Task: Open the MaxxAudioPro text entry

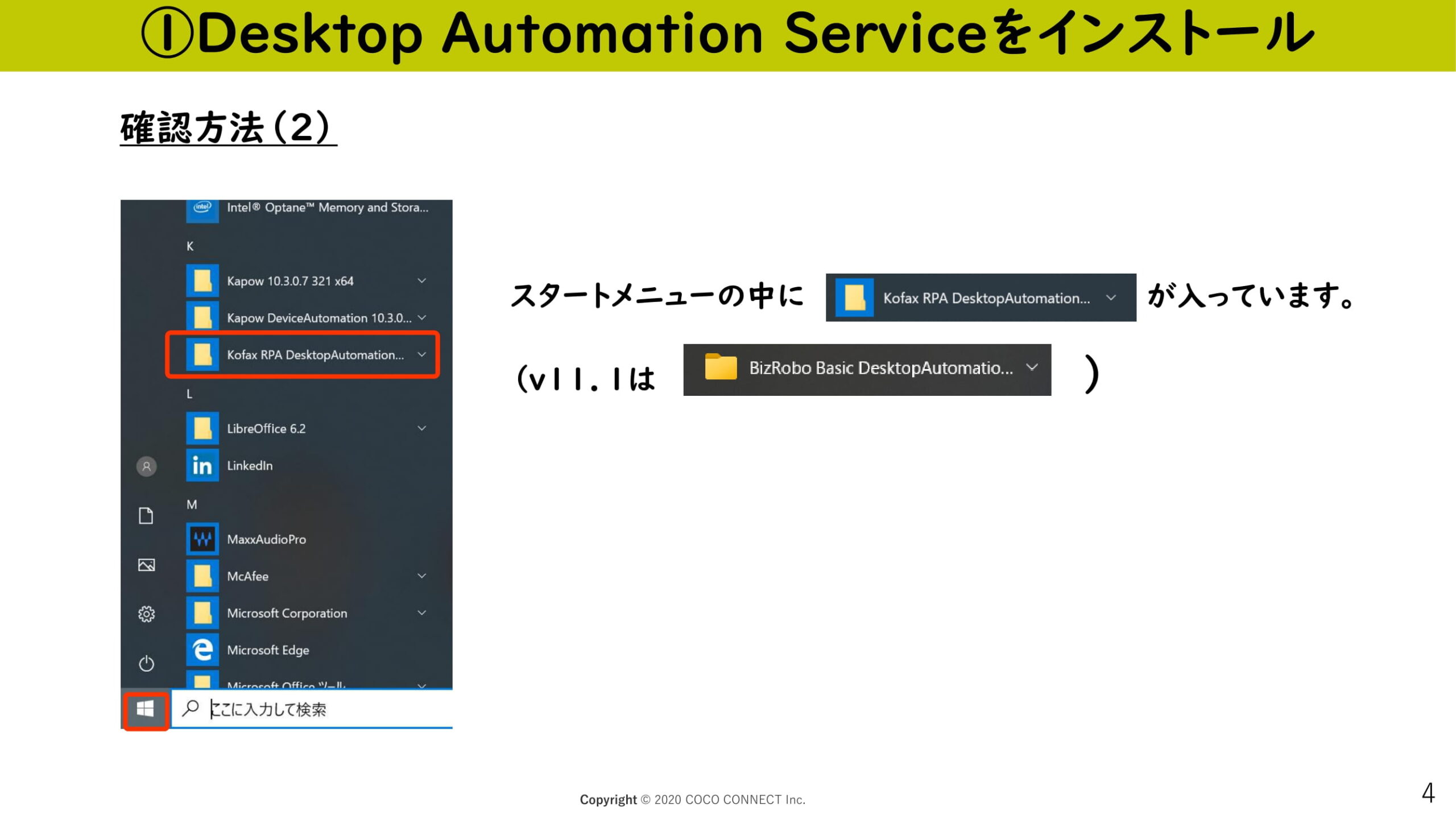Action: (266, 539)
